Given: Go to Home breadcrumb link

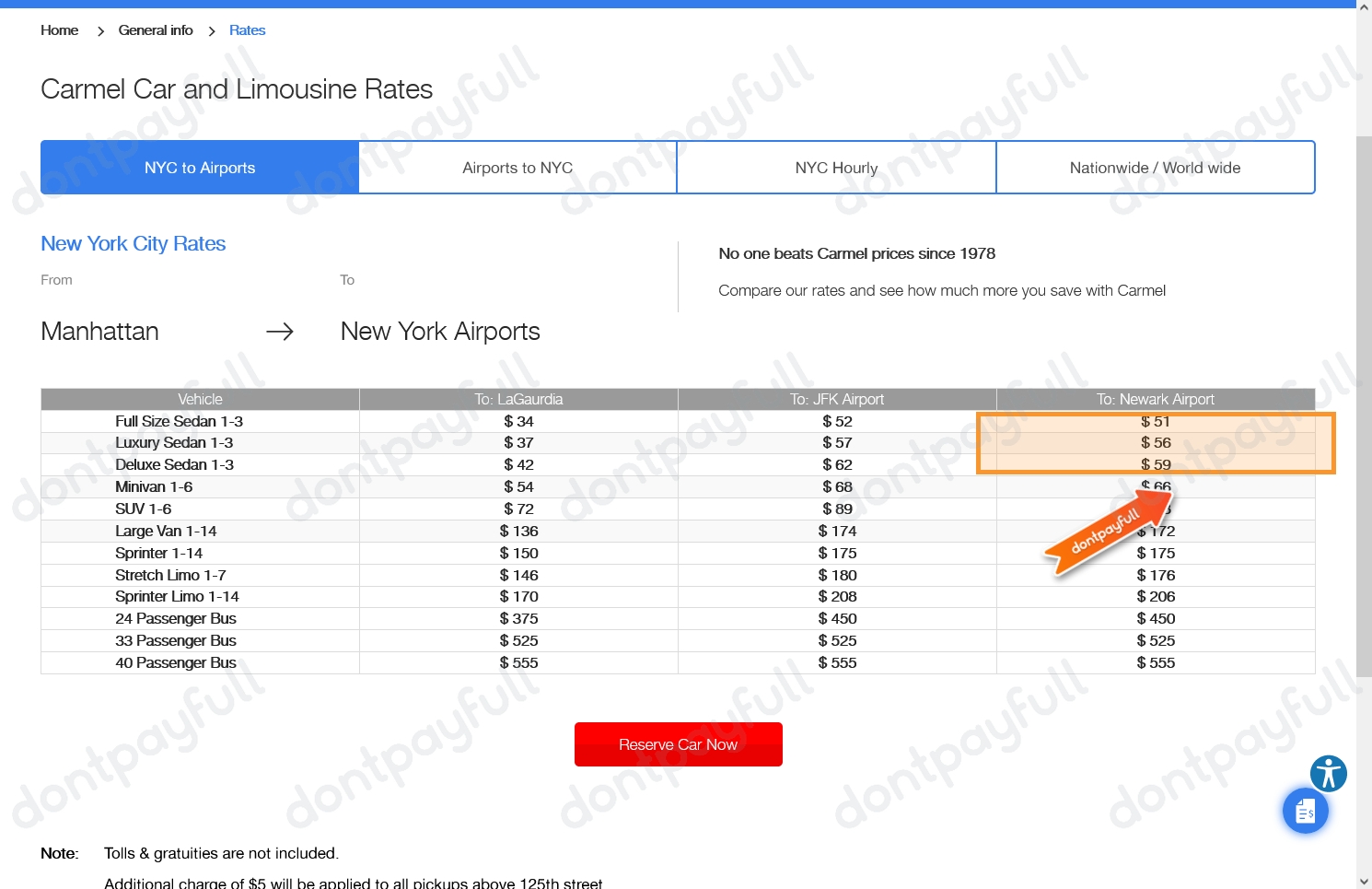Looking at the screenshot, I should (60, 30).
